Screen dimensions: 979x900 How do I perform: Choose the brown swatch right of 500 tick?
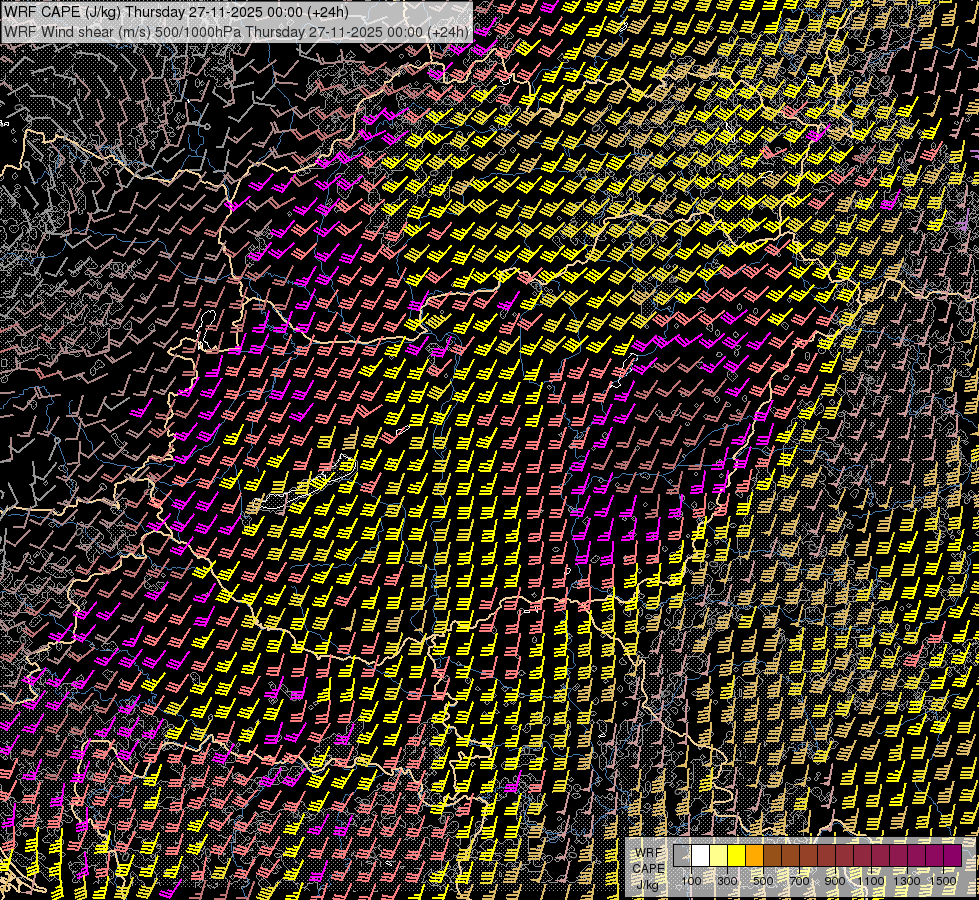point(772,856)
